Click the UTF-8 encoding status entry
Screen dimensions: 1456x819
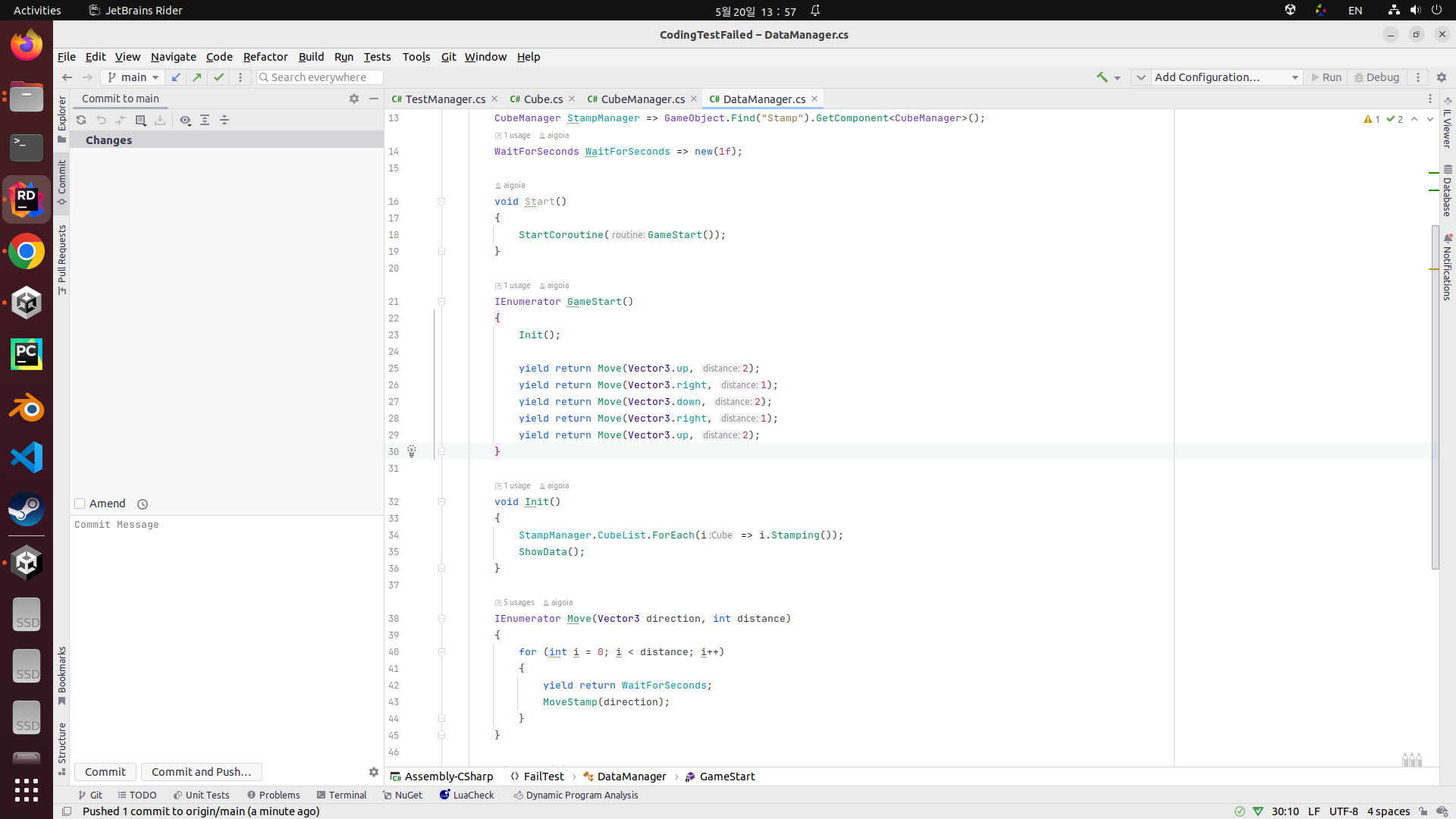[x=1343, y=811]
